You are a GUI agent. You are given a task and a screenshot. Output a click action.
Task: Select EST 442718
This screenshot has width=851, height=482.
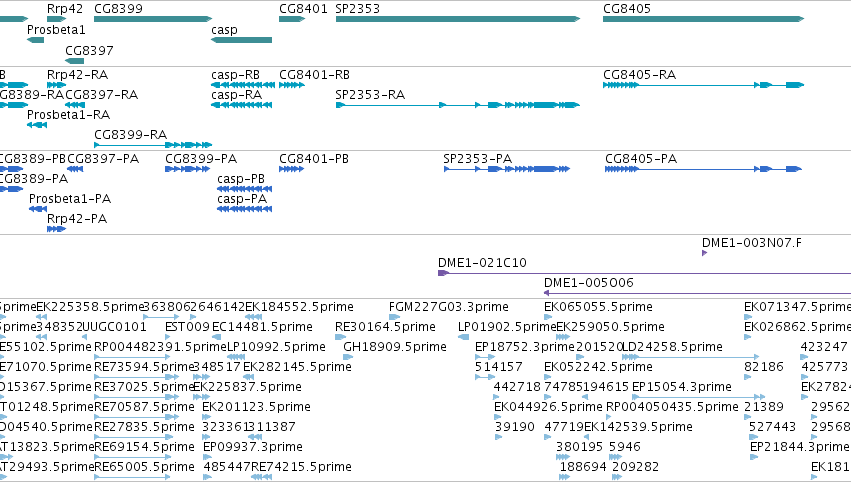coord(517,388)
